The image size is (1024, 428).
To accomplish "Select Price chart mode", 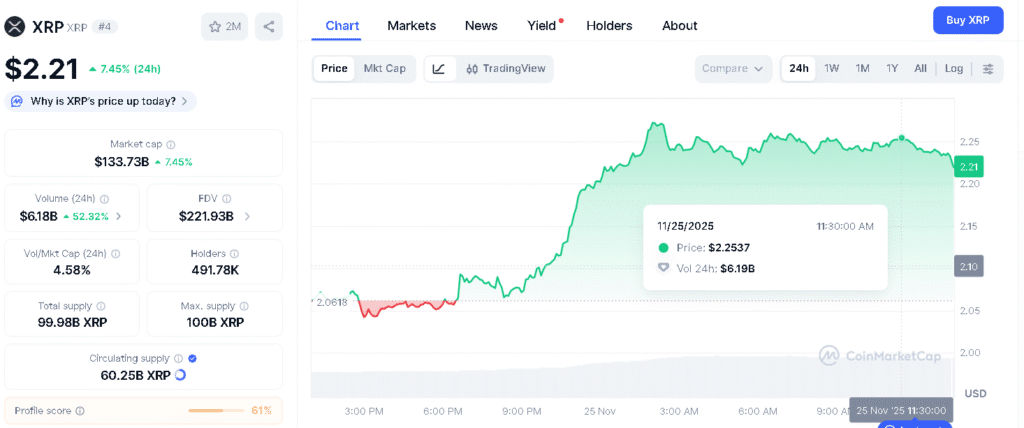I will tap(334, 69).
